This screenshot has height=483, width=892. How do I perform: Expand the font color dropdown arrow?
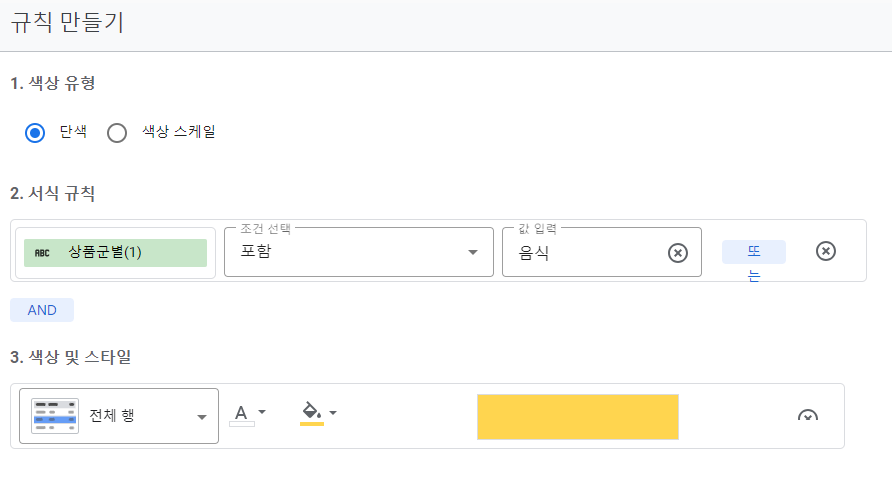click(x=262, y=412)
